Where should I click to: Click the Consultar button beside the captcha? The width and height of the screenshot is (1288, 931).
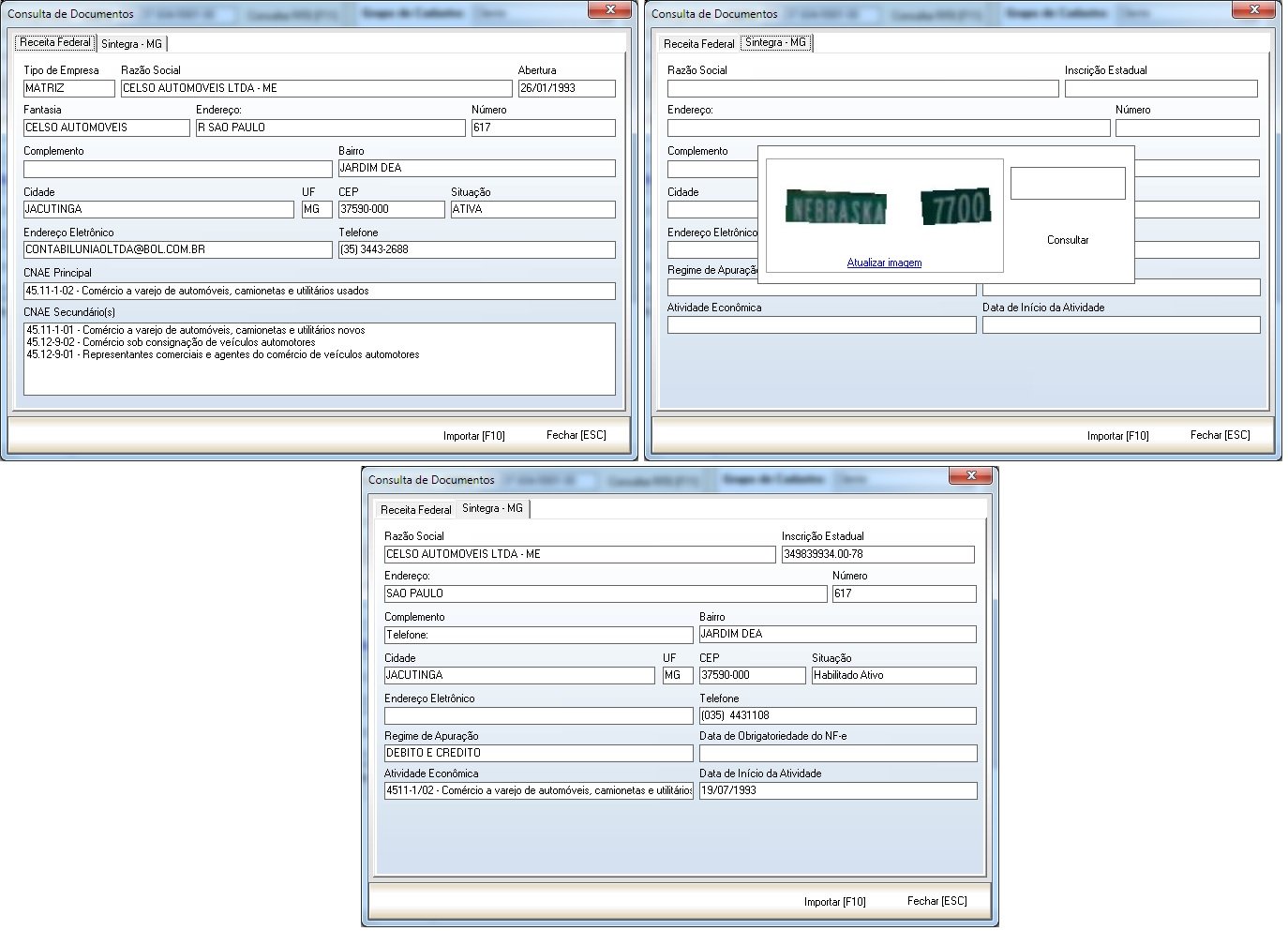coord(1068,240)
